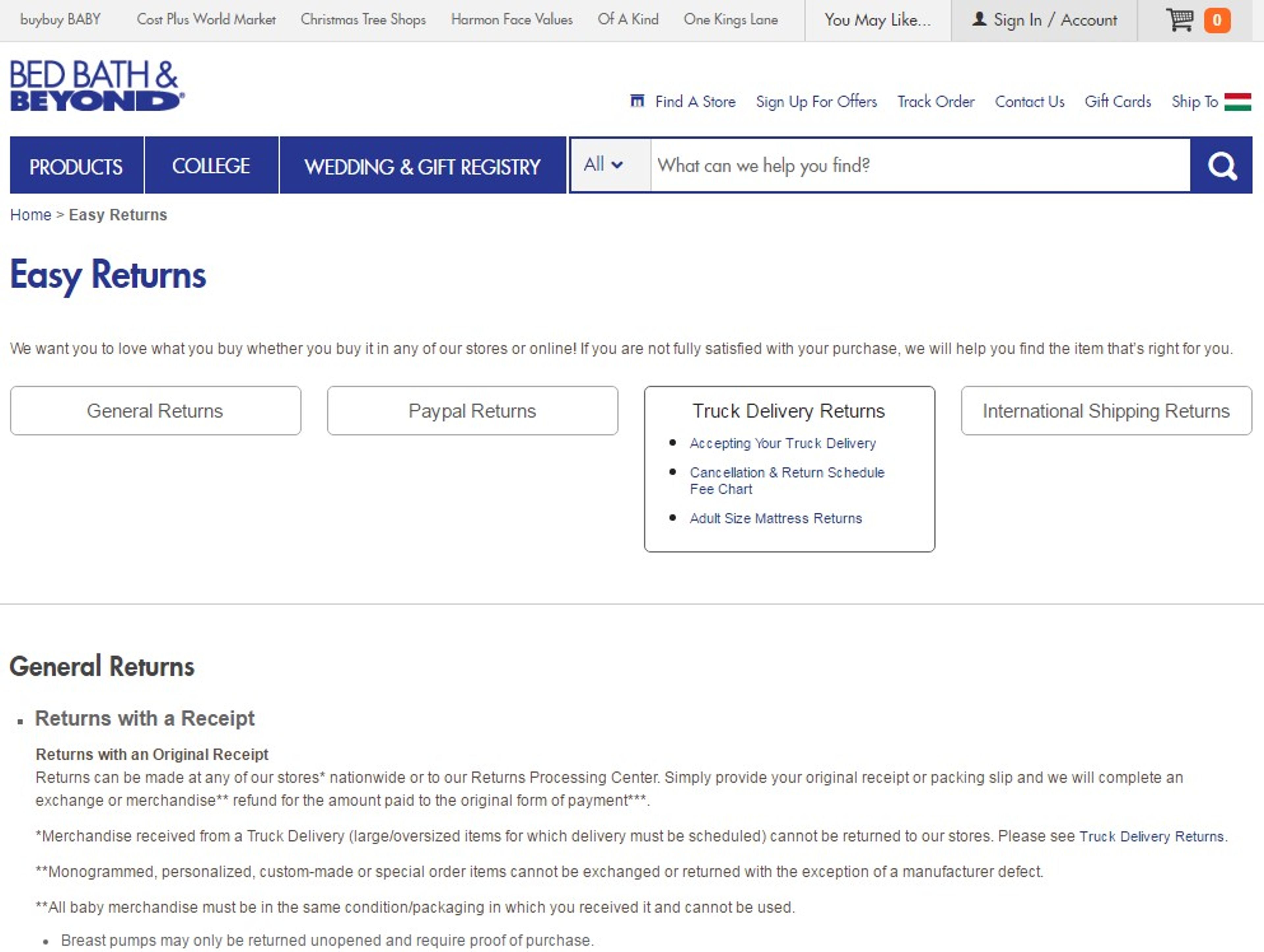Image resolution: width=1264 pixels, height=952 pixels.
Task: Click Accepting Your Truck Delivery link
Action: coord(782,444)
